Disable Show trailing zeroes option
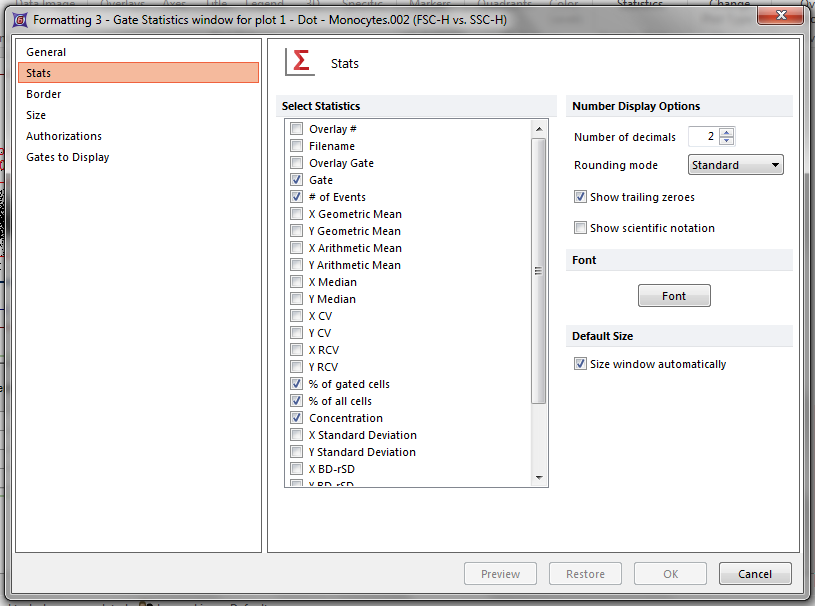This screenshot has width=815, height=606. point(580,197)
